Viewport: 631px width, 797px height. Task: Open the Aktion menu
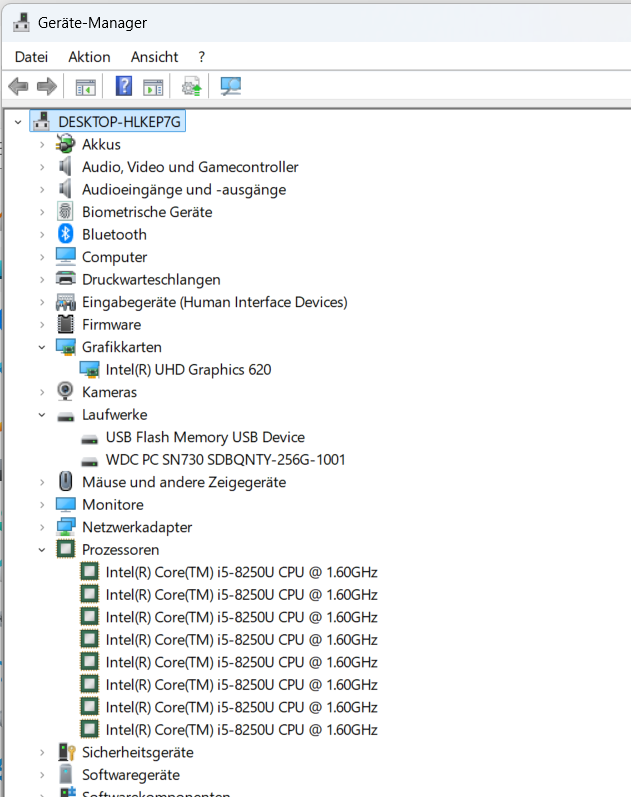[x=89, y=56]
